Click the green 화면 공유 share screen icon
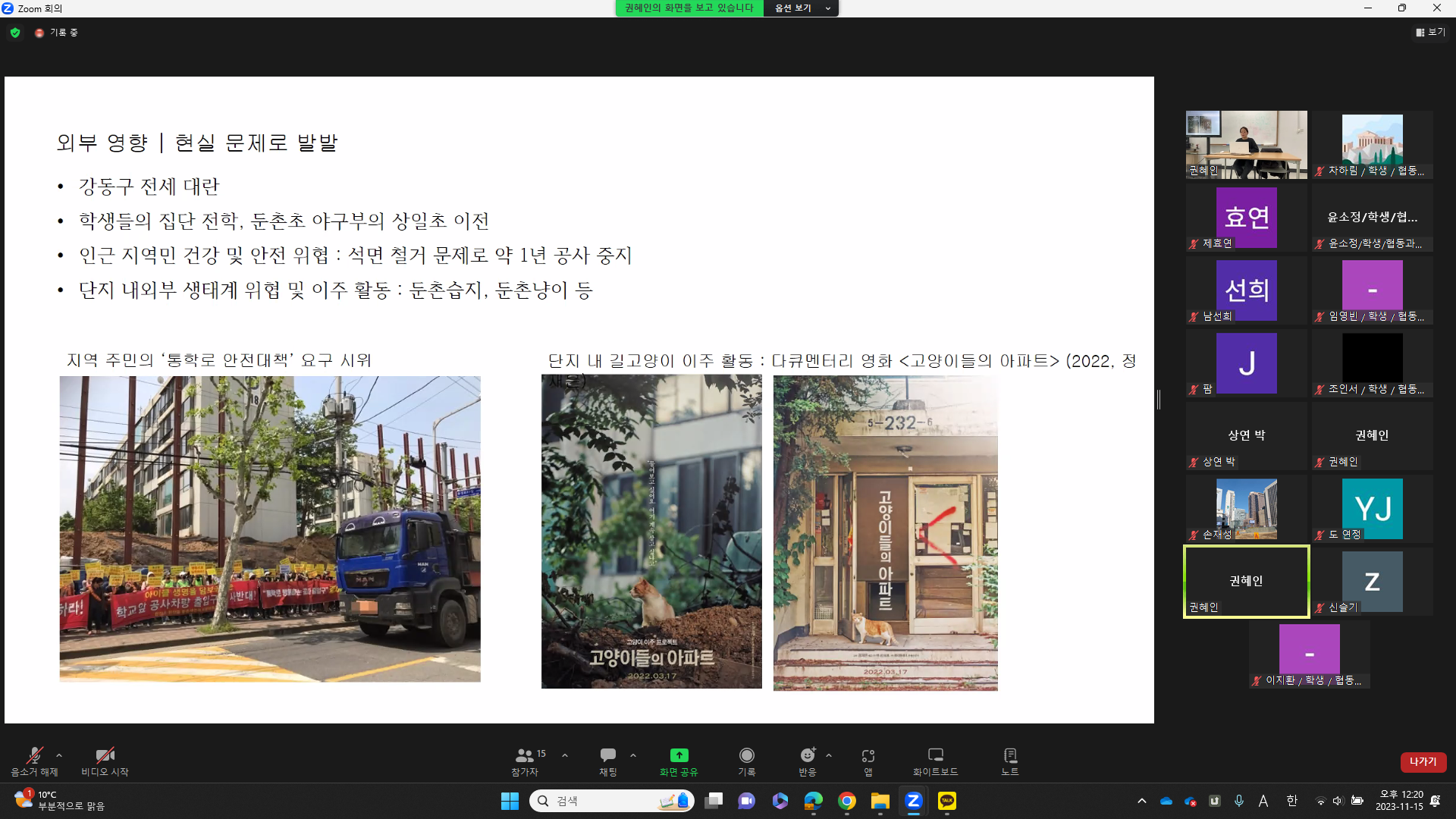 [679, 755]
